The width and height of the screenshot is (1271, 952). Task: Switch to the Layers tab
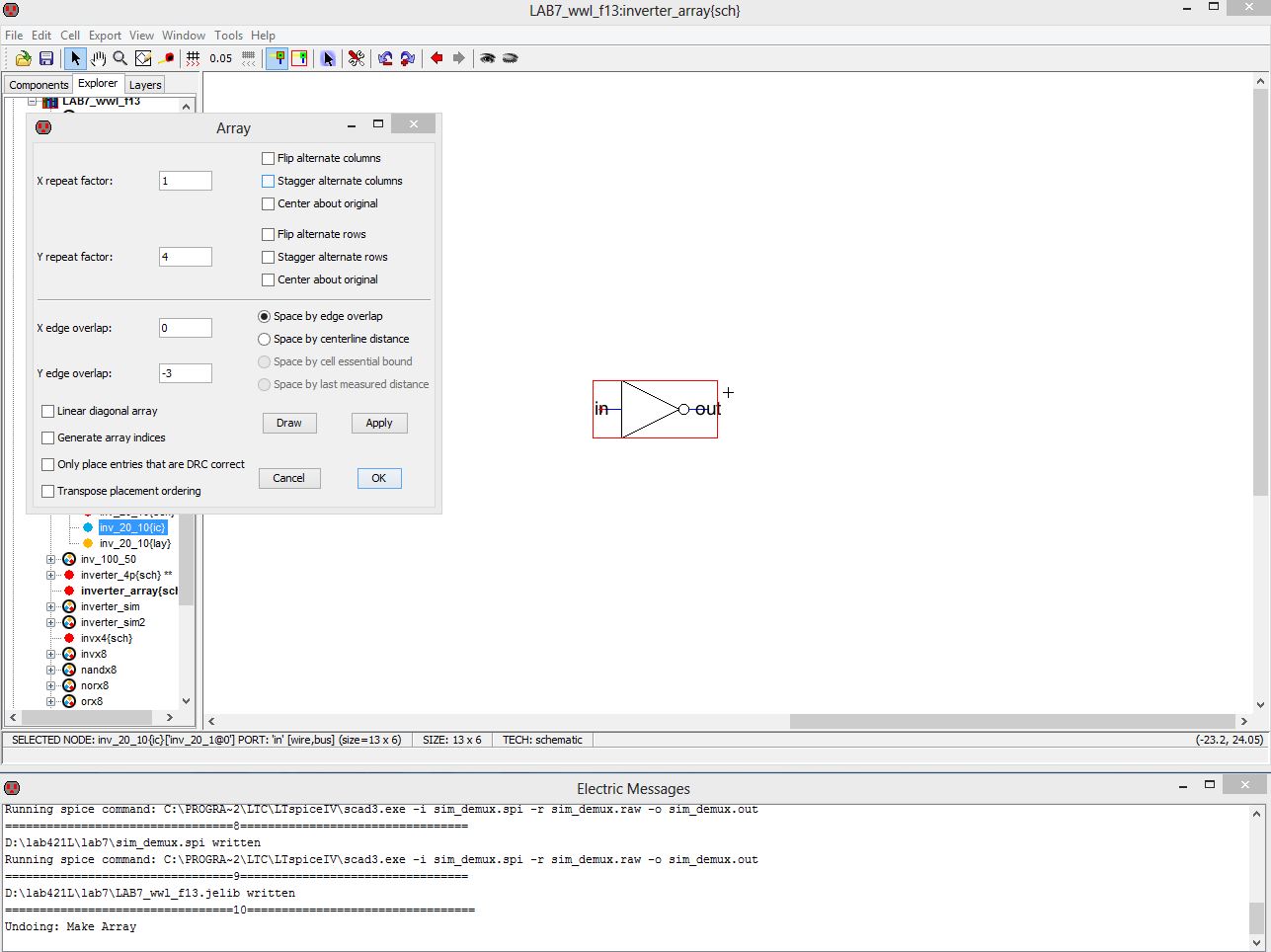pos(145,85)
